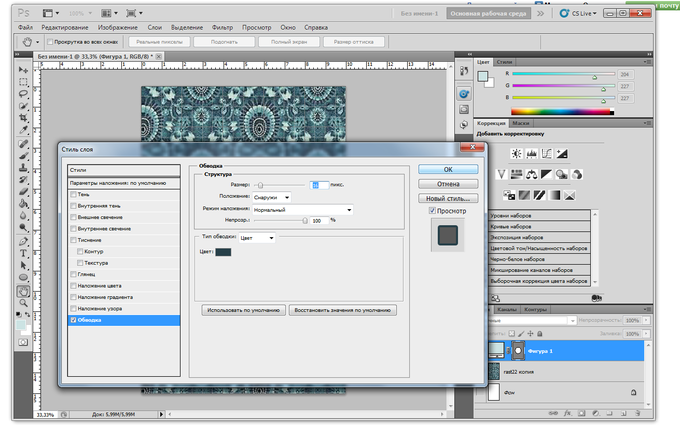Select the Pen tool
The image size is (680, 425).
23,242
